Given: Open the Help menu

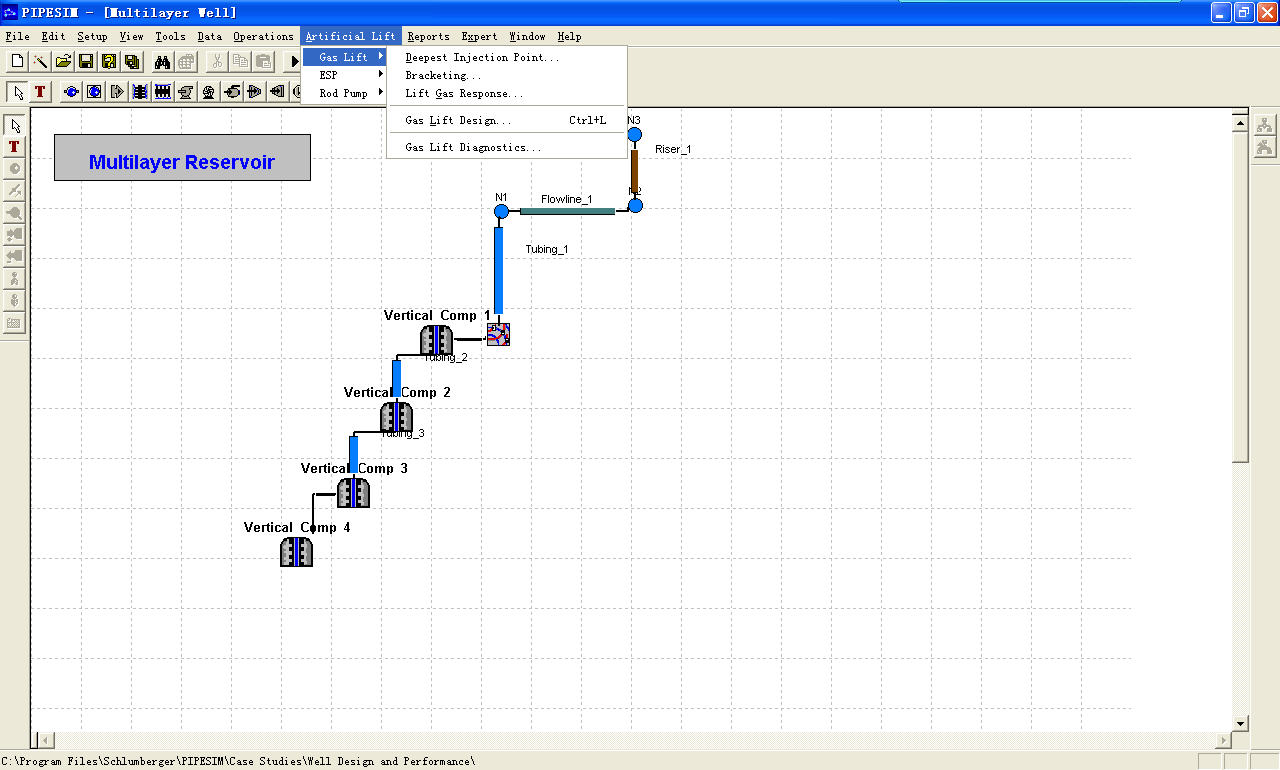Looking at the screenshot, I should pyautogui.click(x=569, y=36).
